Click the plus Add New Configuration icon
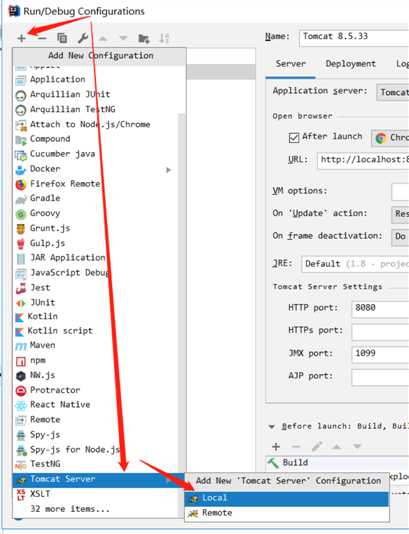The width and height of the screenshot is (409, 534). click(x=21, y=38)
